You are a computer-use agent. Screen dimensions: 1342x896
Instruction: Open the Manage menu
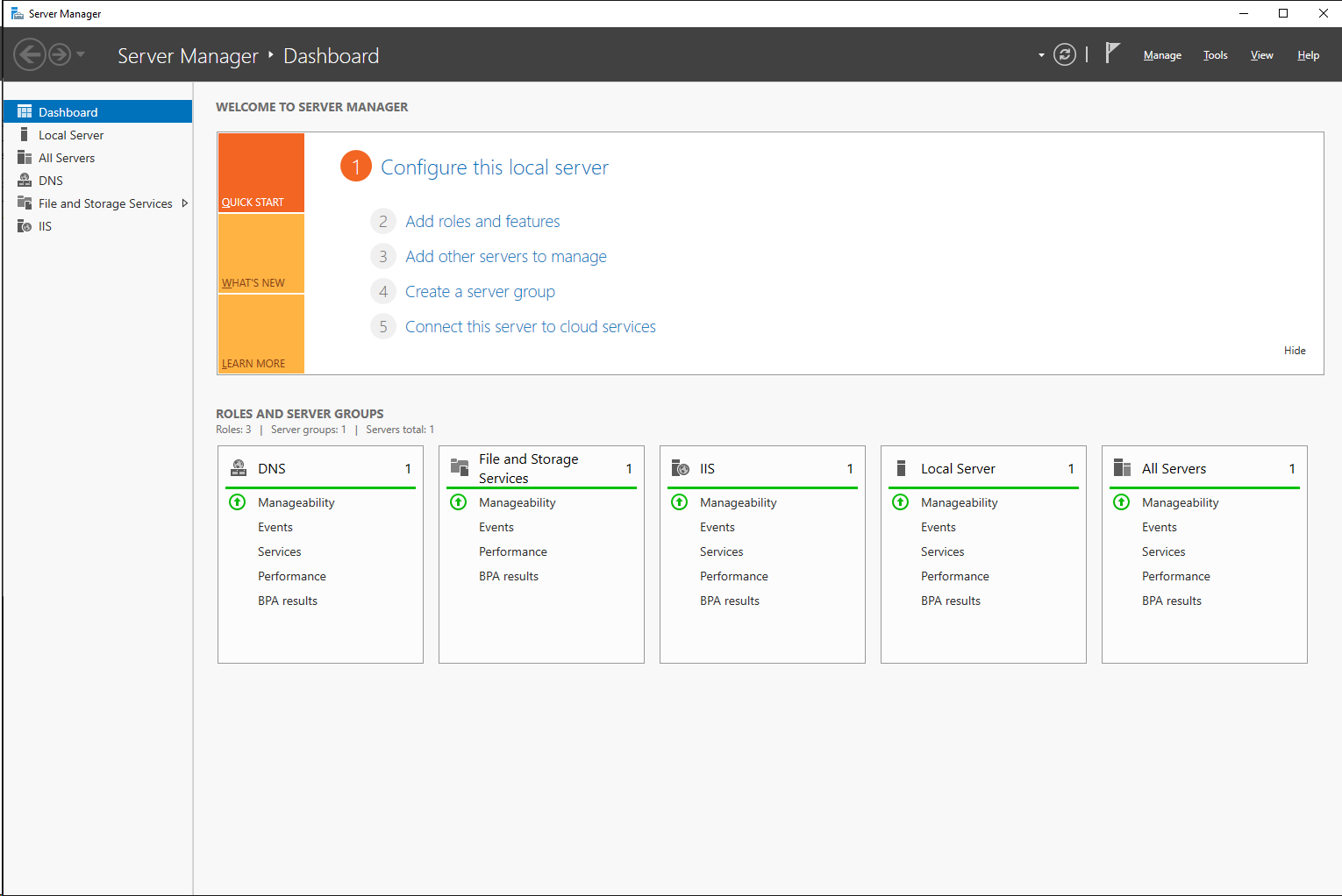[x=1162, y=55]
